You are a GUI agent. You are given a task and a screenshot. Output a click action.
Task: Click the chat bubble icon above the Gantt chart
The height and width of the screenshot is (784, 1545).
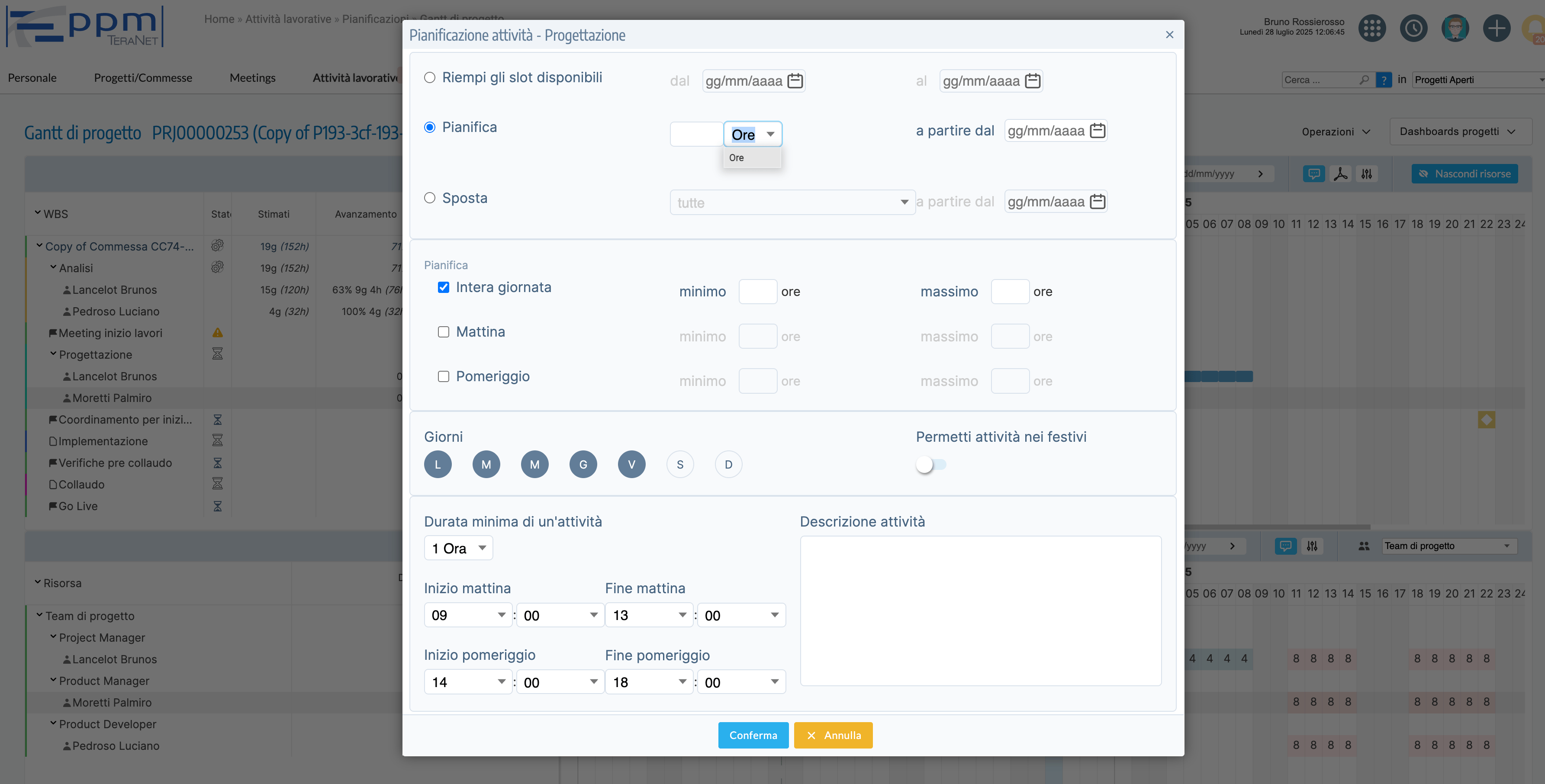point(1314,174)
